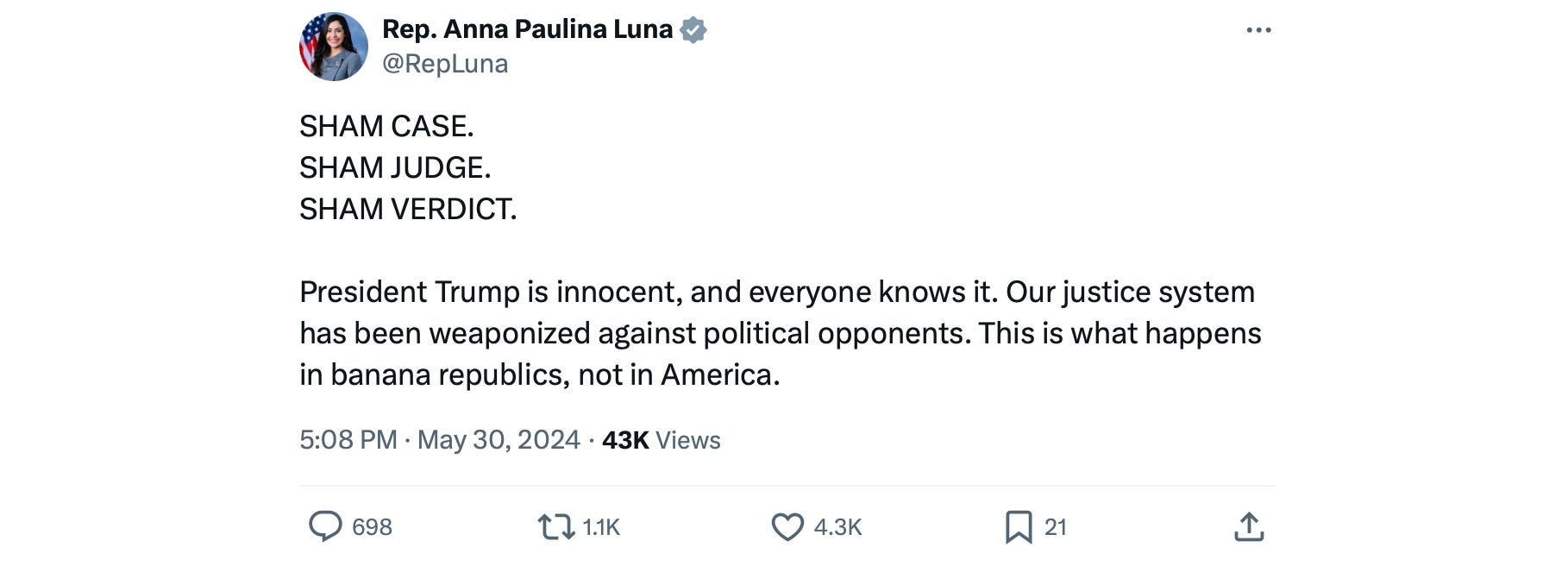Open the 5:08 PM May 30, 2024 timestamp
This screenshot has height=566, width=1568.
439,440
